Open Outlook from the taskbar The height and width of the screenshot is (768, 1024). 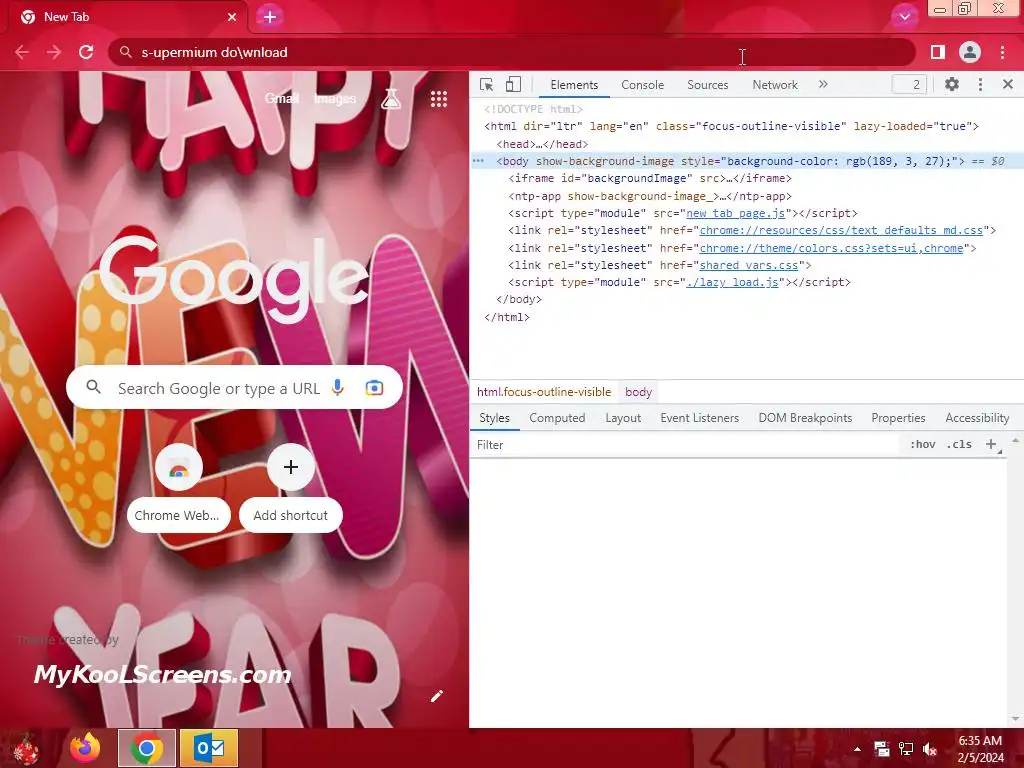coord(209,748)
